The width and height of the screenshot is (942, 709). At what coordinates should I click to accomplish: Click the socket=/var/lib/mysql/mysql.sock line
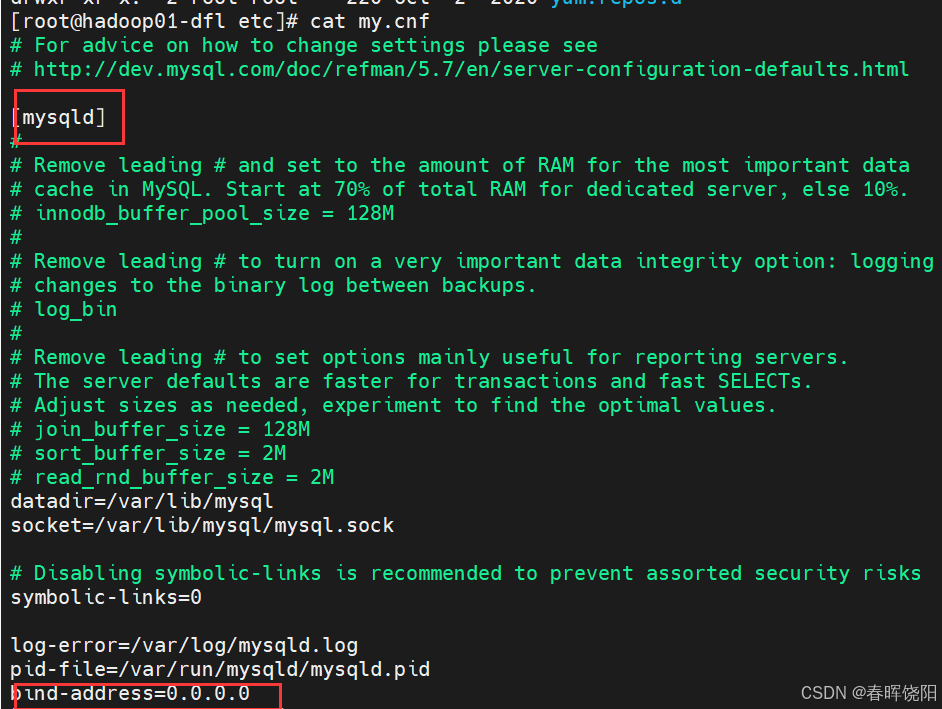202,526
